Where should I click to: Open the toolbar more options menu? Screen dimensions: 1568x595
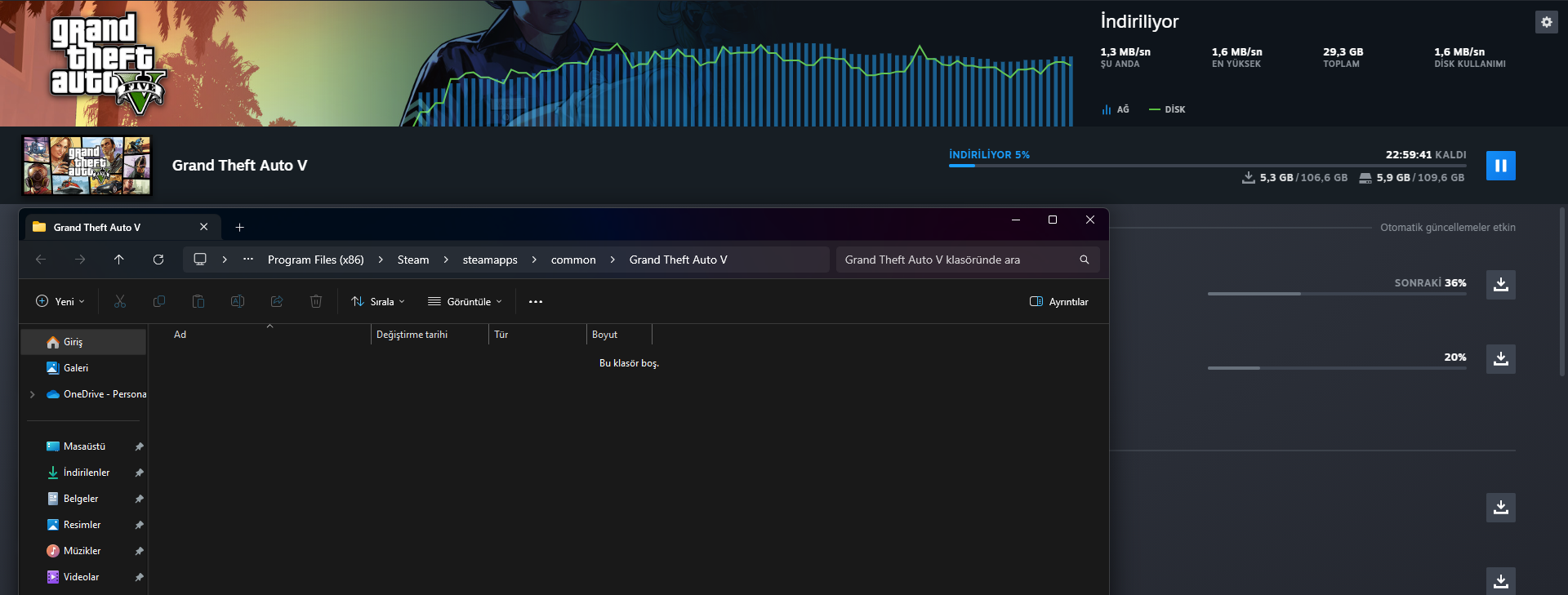[536, 301]
